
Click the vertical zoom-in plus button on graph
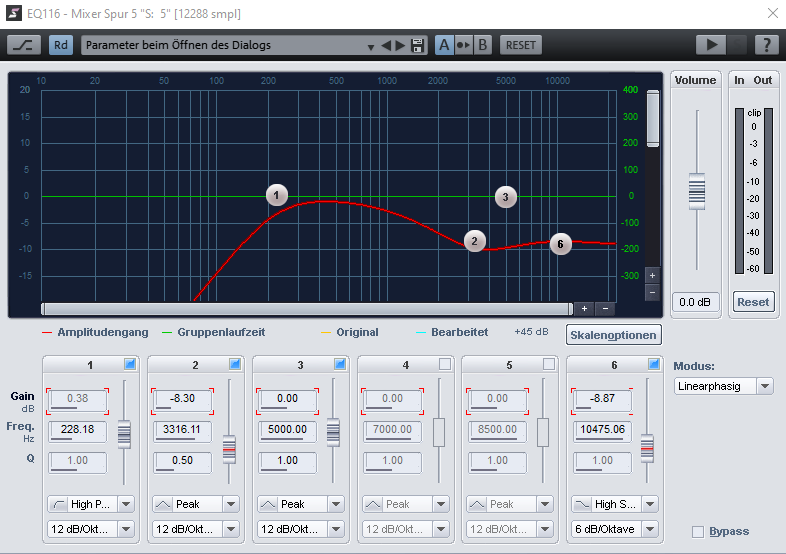click(652, 275)
